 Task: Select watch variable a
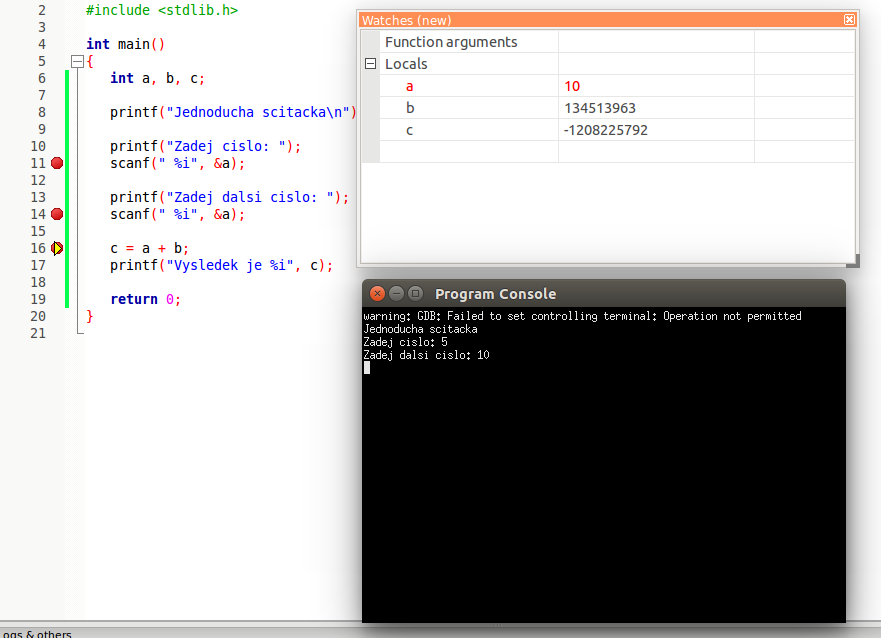coord(410,86)
